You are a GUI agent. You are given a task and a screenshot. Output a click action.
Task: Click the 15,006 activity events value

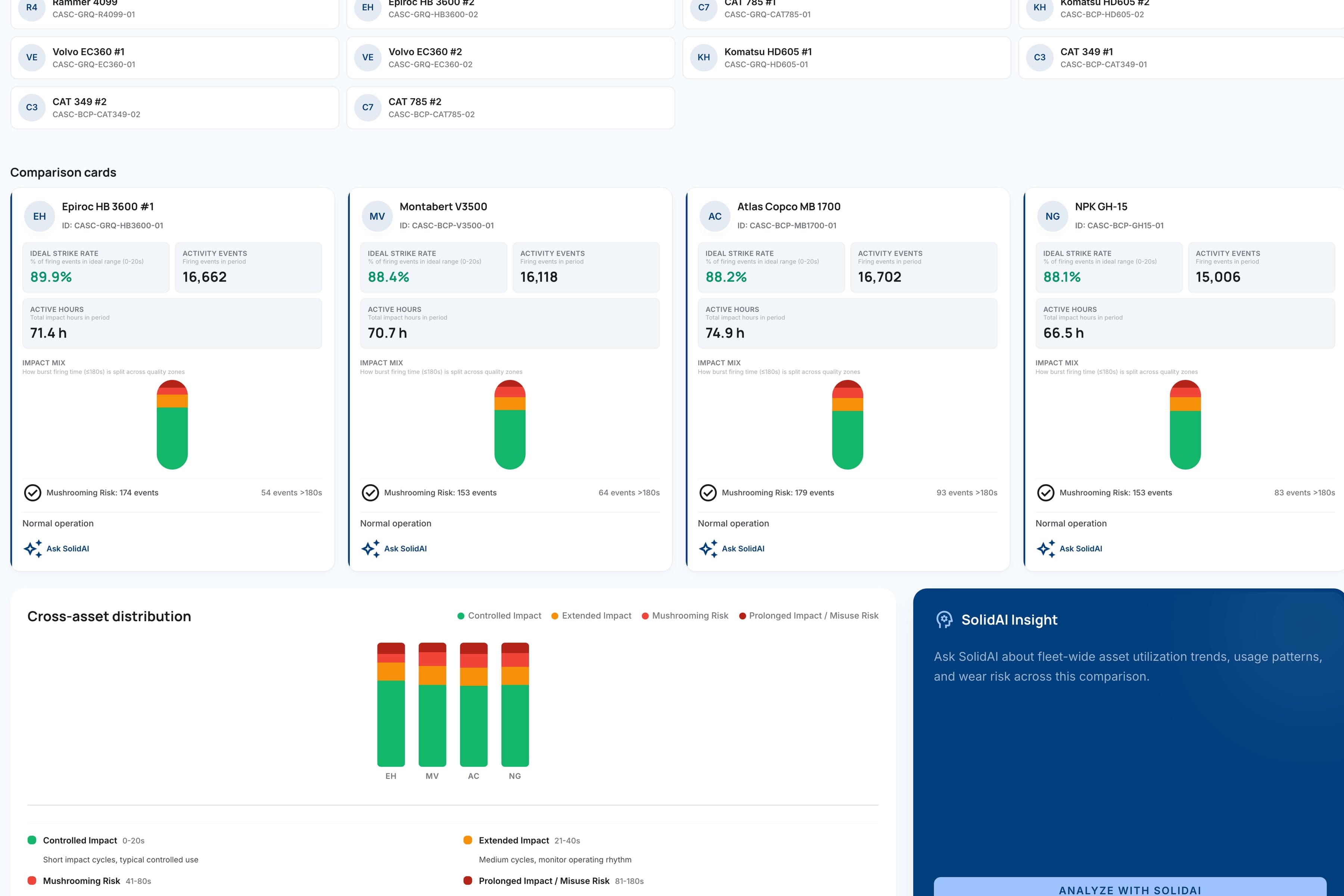click(1218, 277)
